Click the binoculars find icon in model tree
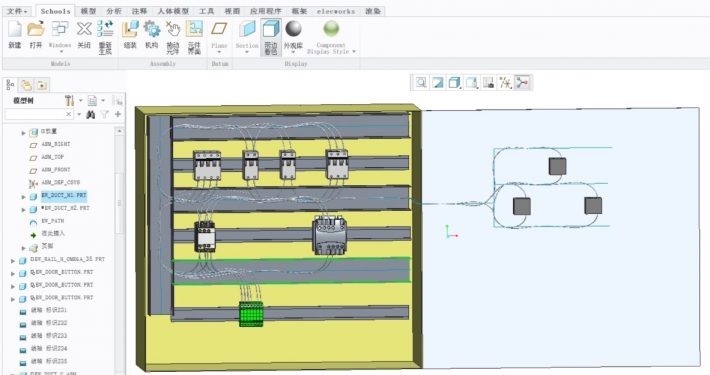This screenshot has width=710, height=375. pyautogui.click(x=91, y=115)
